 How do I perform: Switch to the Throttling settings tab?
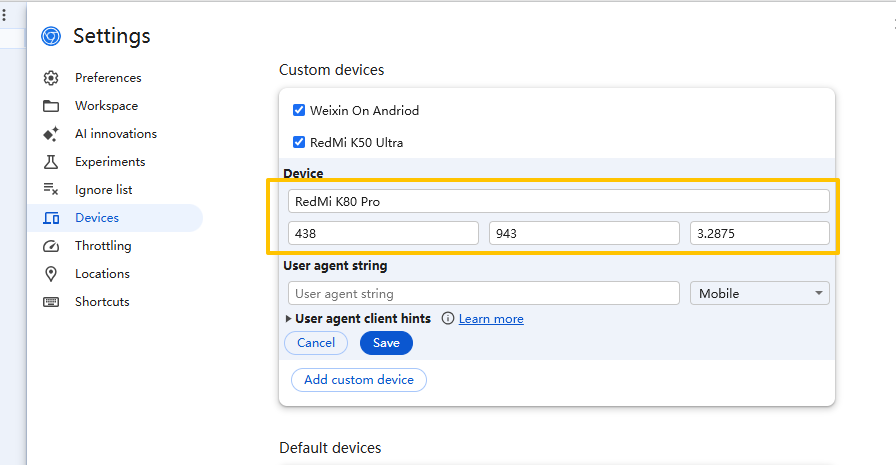click(103, 246)
